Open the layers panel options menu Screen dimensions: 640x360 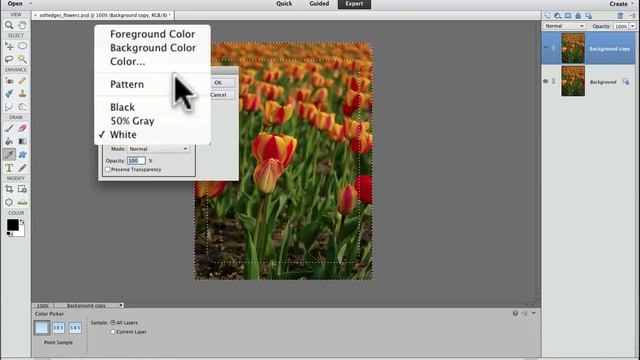pyautogui.click(x=633, y=16)
